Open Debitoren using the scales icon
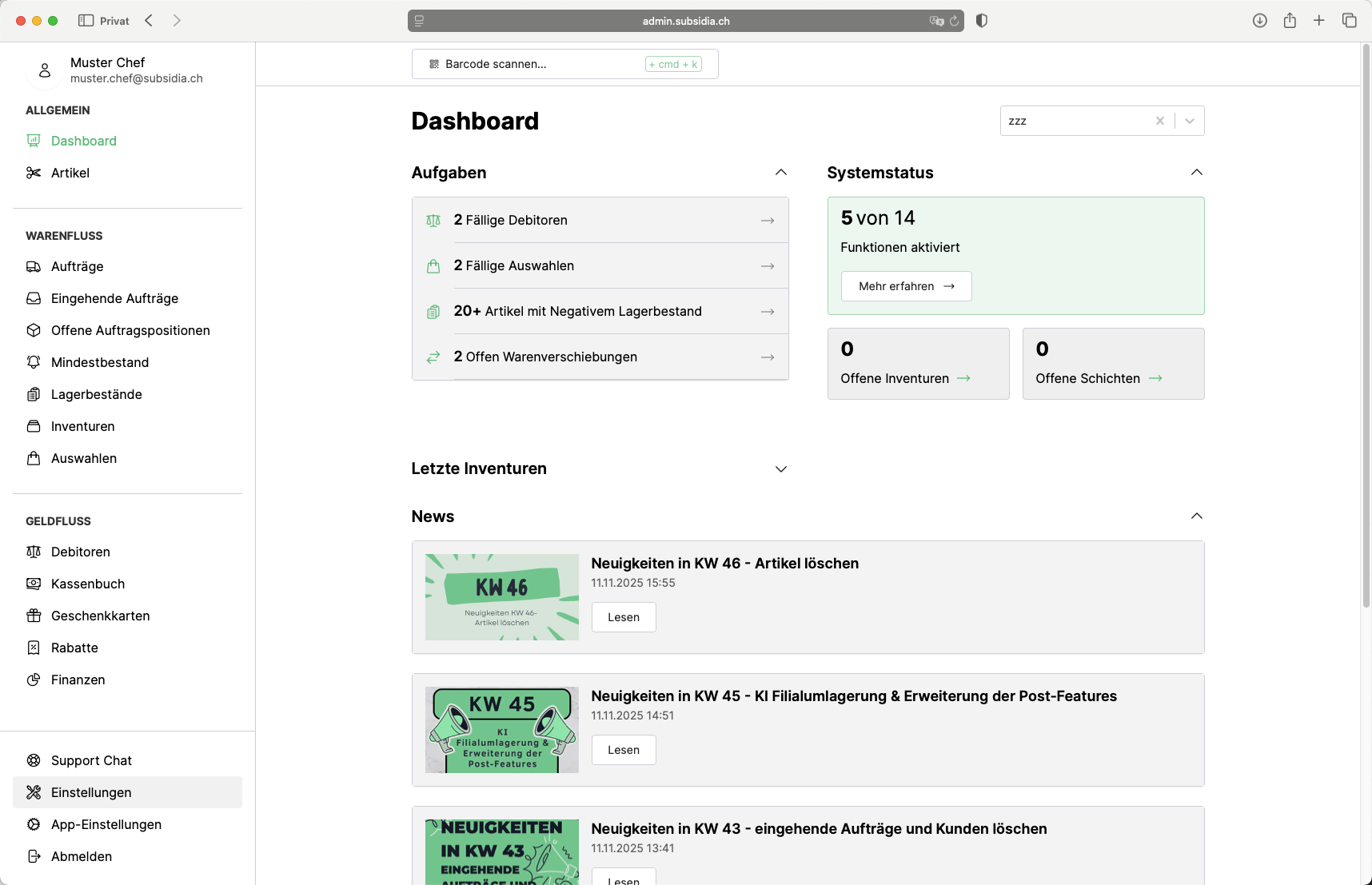The height and width of the screenshot is (885, 1372). (34, 552)
